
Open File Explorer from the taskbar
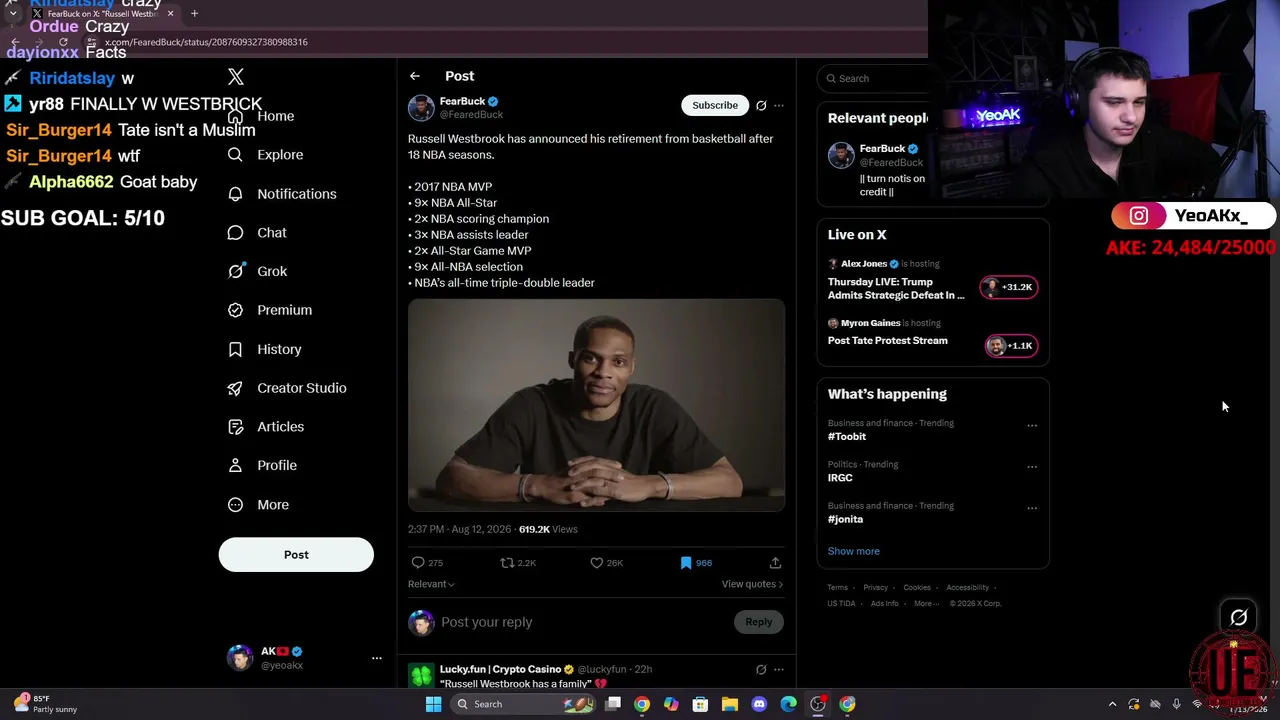[x=730, y=704]
